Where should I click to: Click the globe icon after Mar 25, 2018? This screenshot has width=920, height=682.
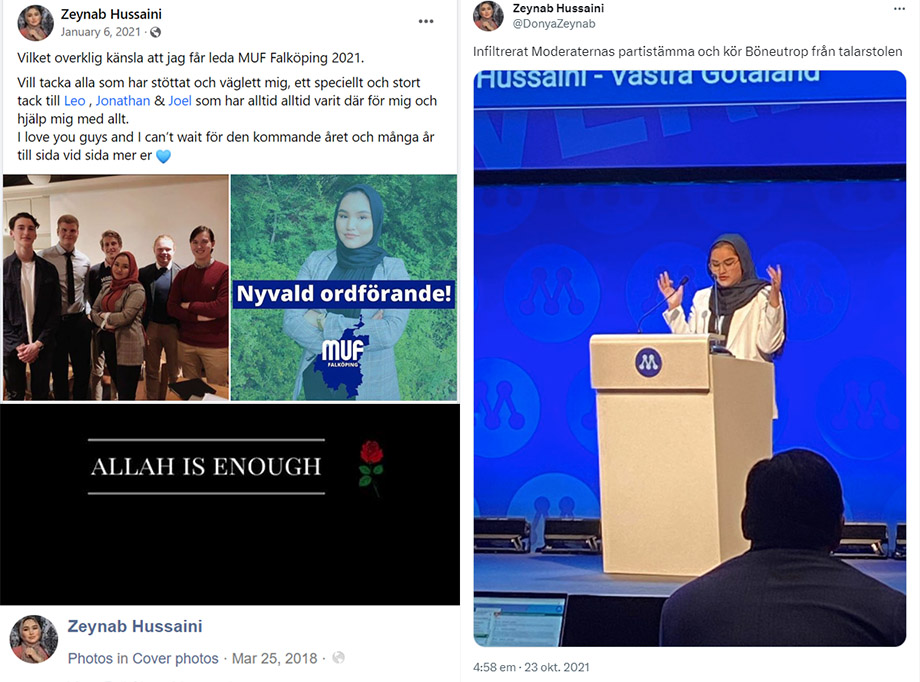(339, 658)
